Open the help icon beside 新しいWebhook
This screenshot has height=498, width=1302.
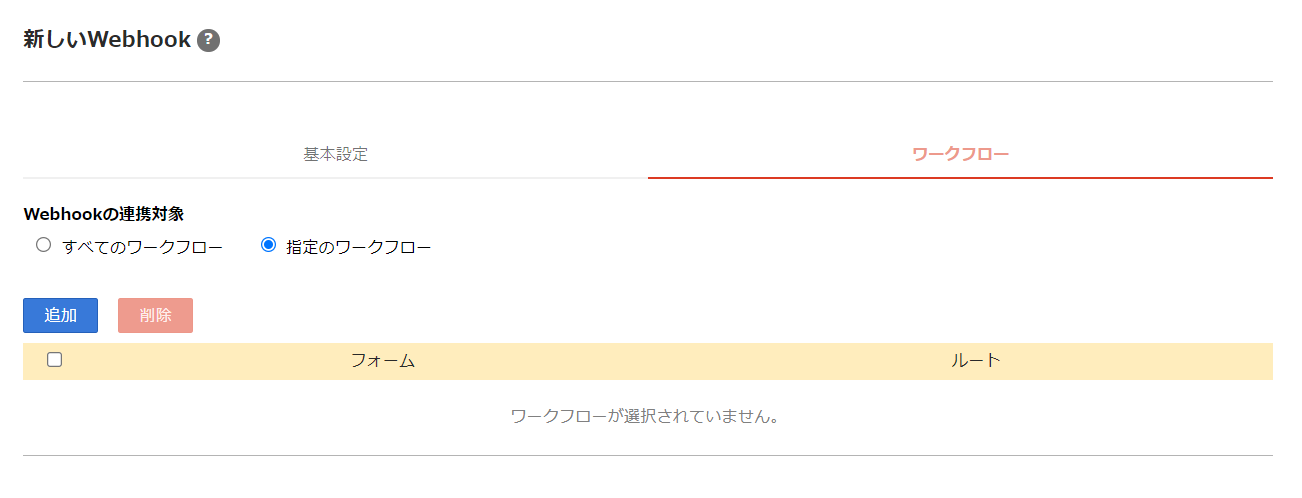pos(208,41)
